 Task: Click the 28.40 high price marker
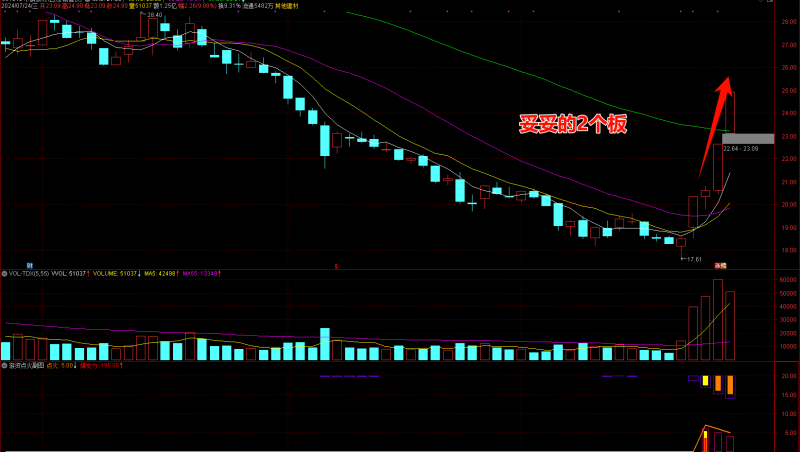(154, 15)
